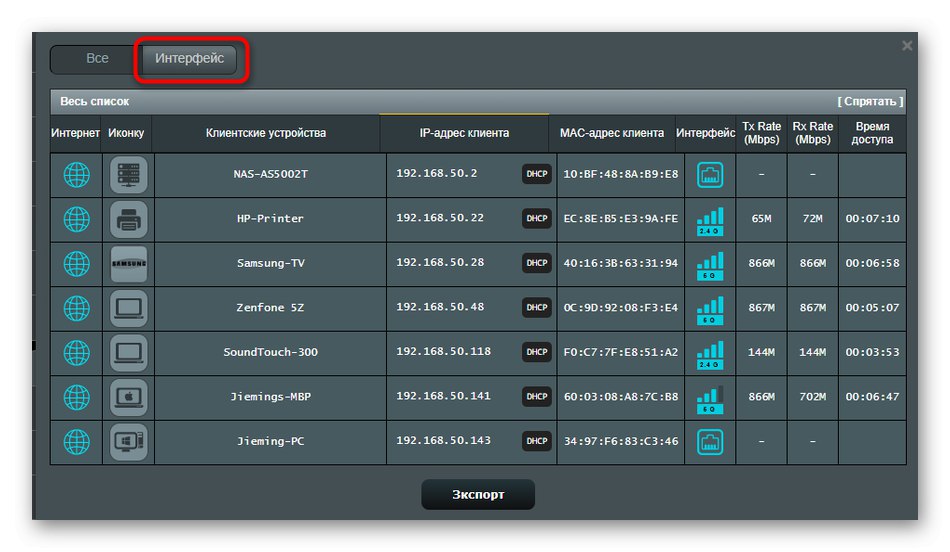Click the globe internet icon for Zenfone 5Z
The height and width of the screenshot is (552, 950).
coord(76,308)
